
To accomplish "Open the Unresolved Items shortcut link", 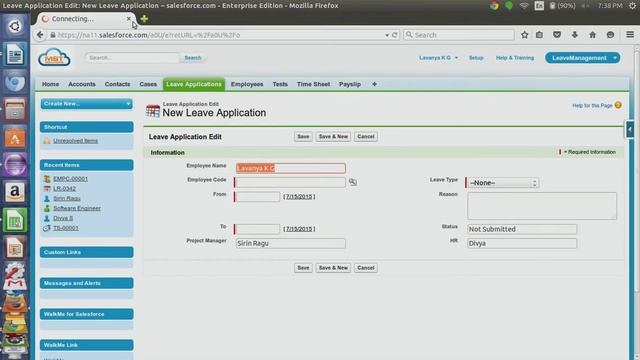I will click(76, 141).
